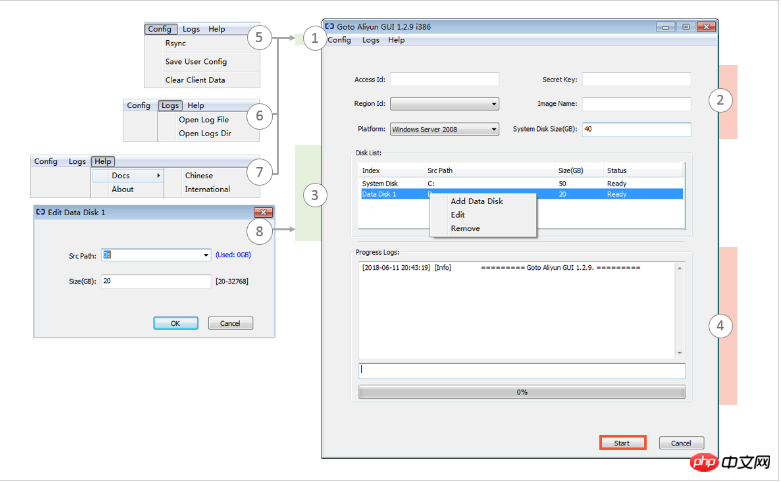Image resolution: width=781 pixels, height=482 pixels.
Task: Minimize the Goto Aliyun GUI window
Action: 665,27
